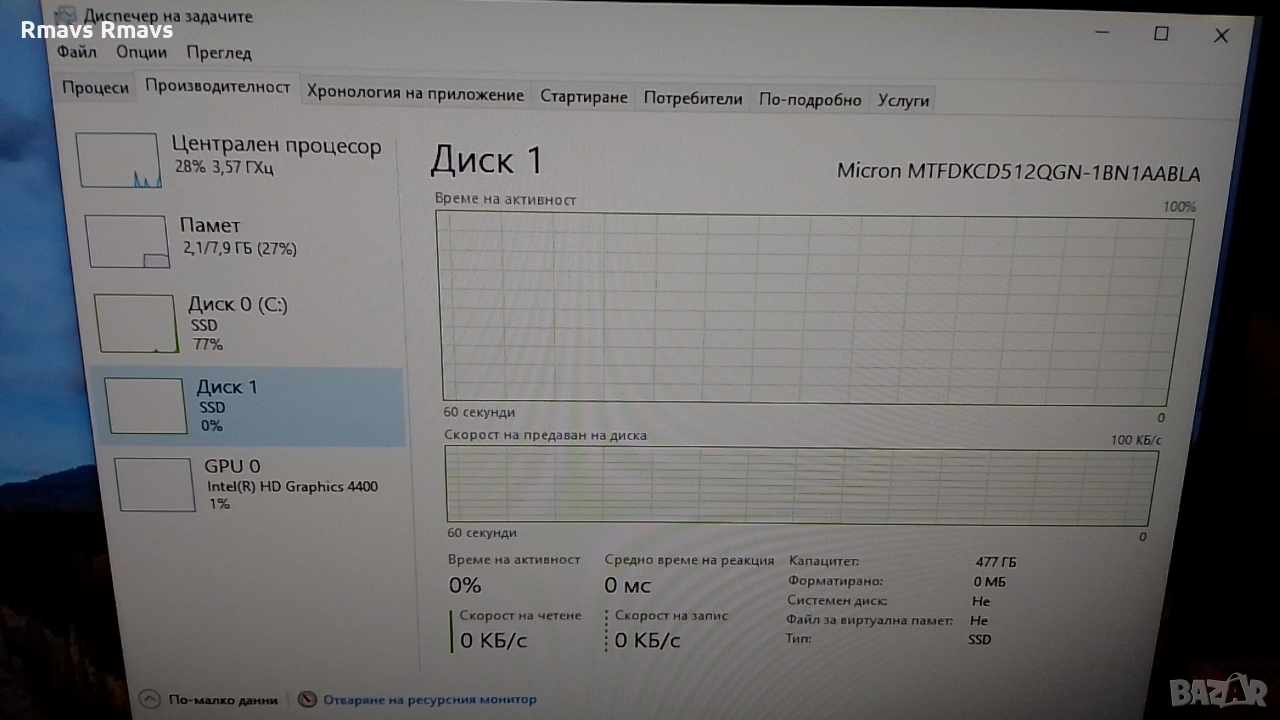The image size is (1280, 720).
Task: Click the Task Manager icon in the title bar
Action: (x=65, y=16)
